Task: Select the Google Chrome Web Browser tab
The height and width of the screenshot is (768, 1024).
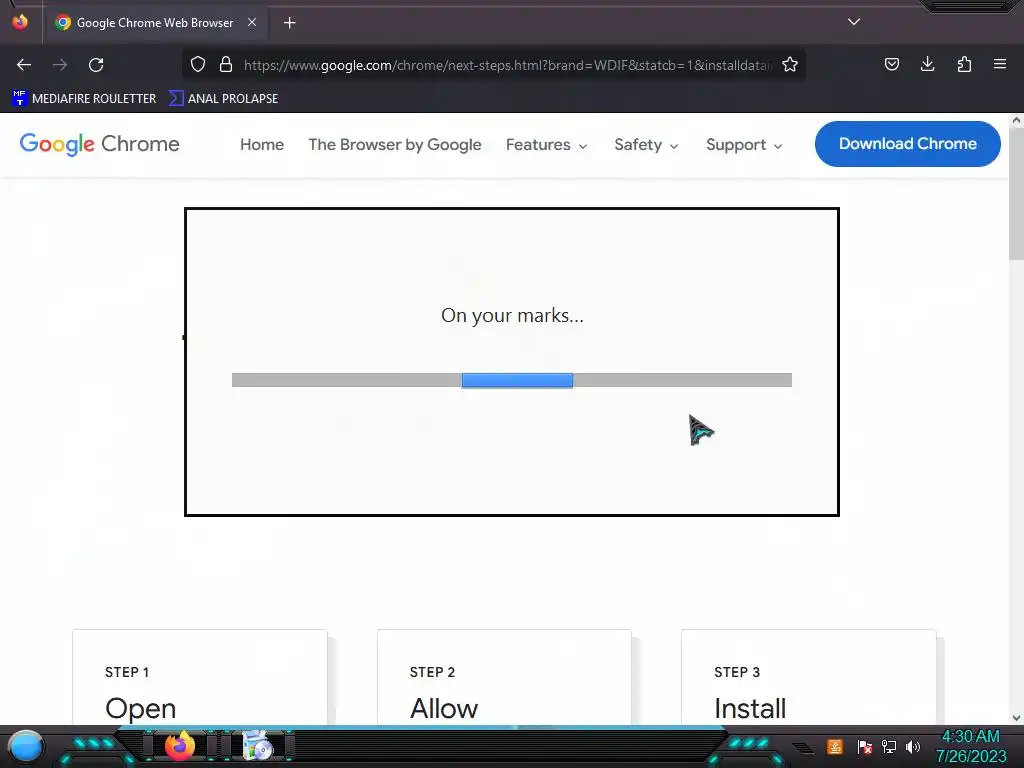Action: pos(155,22)
